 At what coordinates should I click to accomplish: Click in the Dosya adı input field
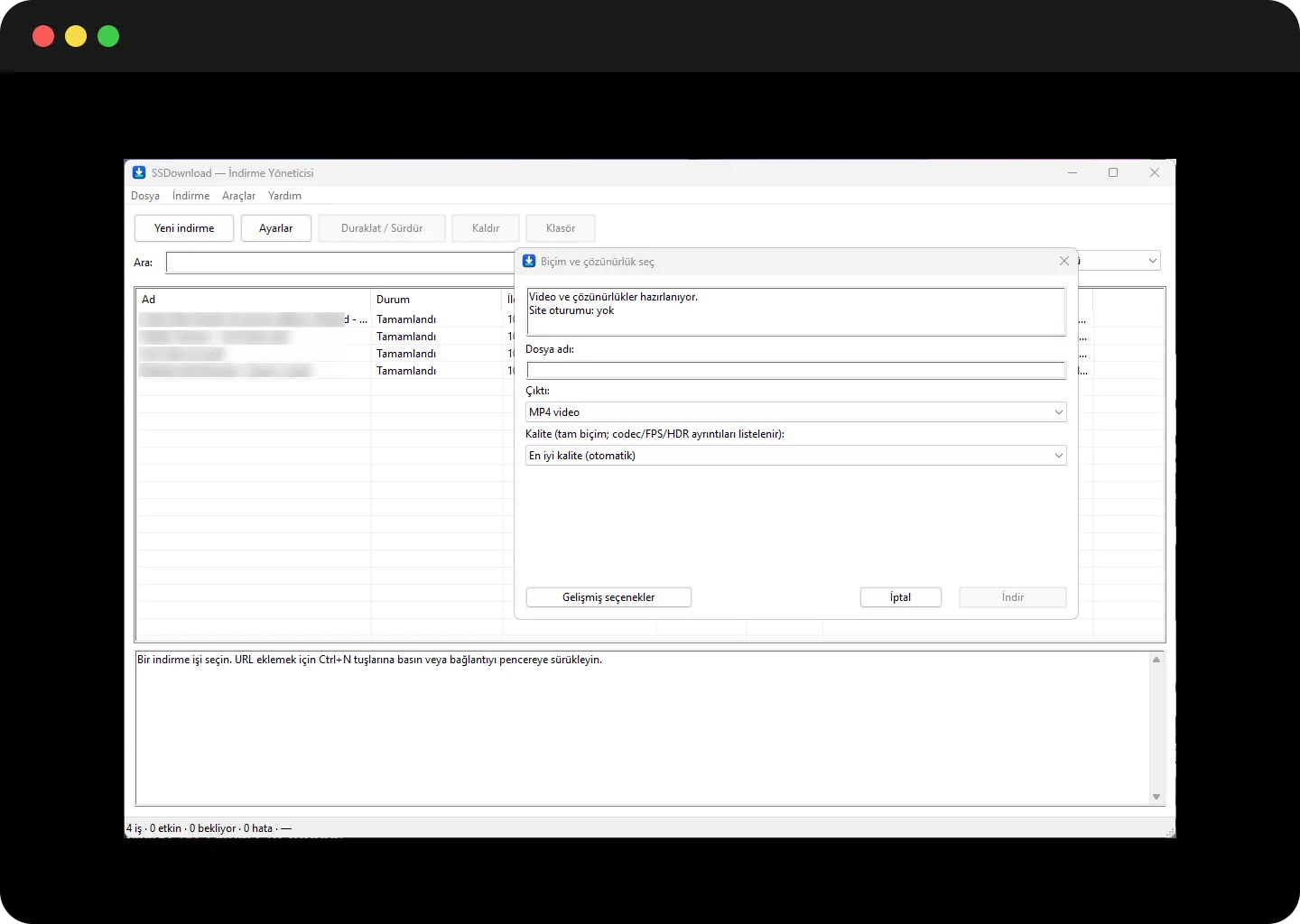pos(796,370)
